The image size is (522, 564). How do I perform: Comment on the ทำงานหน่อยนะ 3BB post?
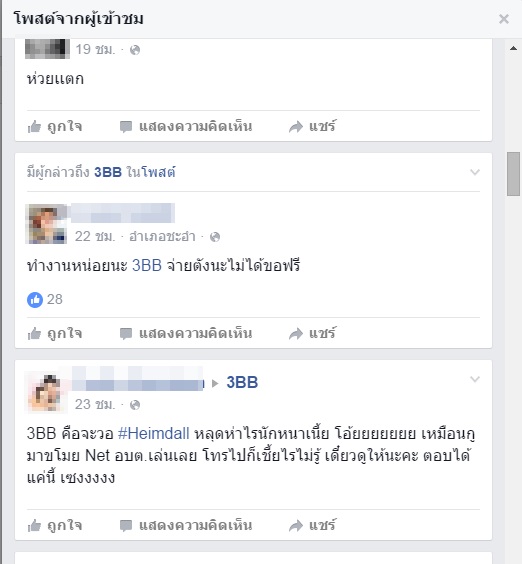tap(186, 333)
